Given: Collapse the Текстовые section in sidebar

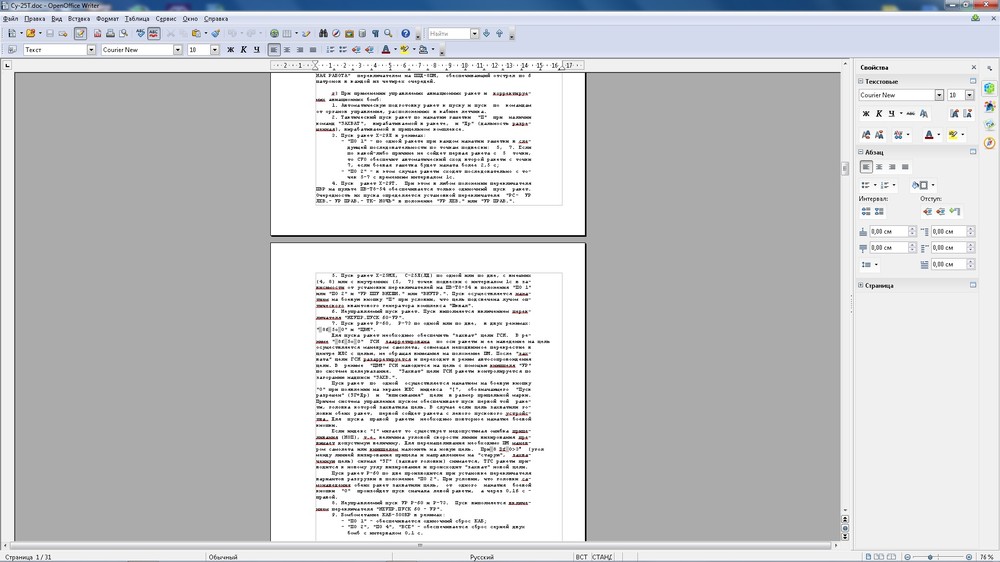Looking at the screenshot, I should [x=860, y=81].
